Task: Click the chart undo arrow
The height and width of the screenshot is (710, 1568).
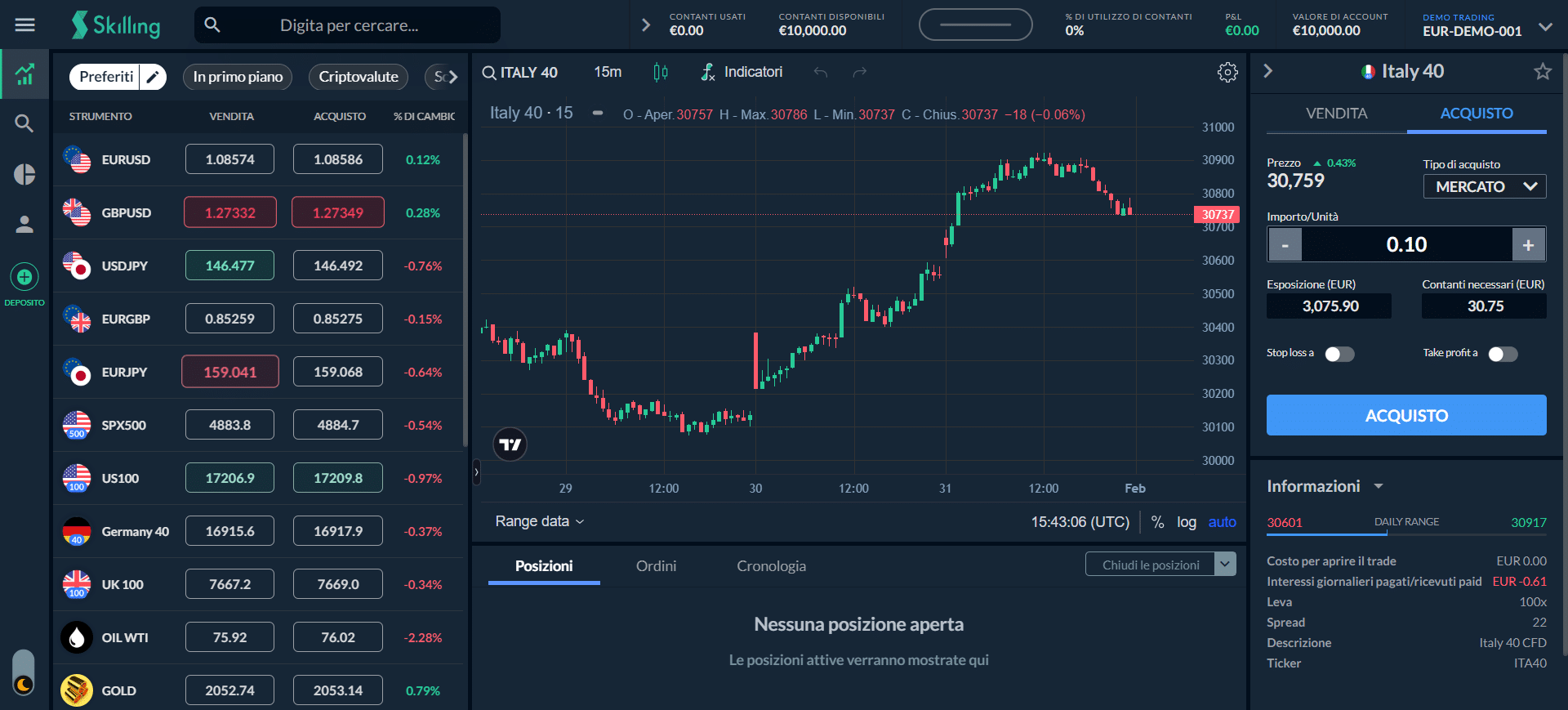Action: pos(821,73)
